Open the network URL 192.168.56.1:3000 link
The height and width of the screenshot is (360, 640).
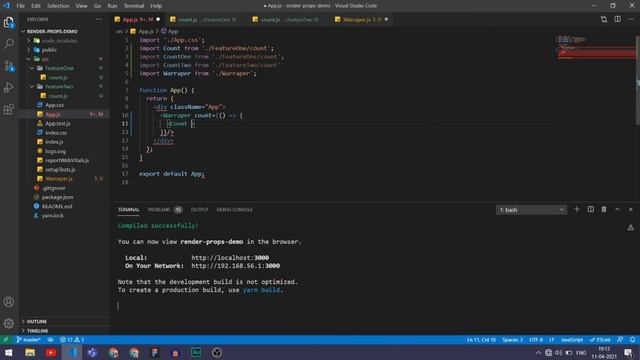click(x=236, y=266)
